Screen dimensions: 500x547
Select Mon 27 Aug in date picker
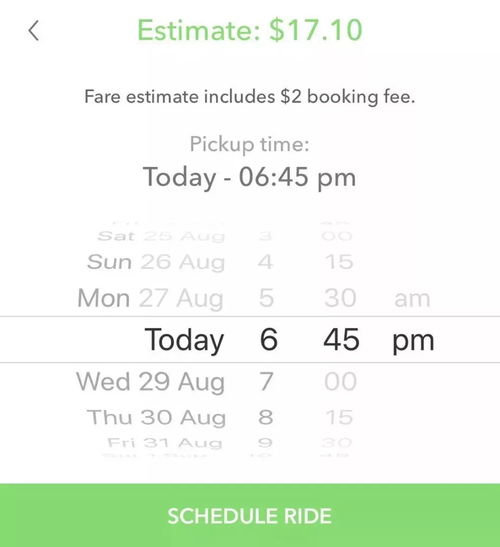(x=150, y=299)
